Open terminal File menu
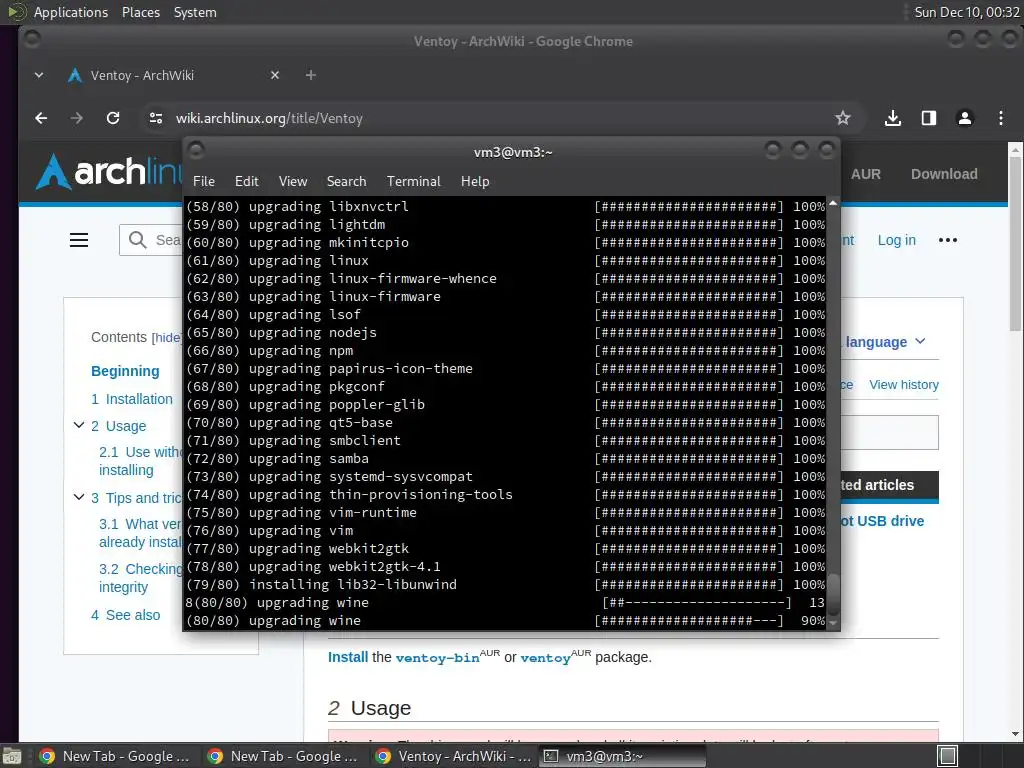The image size is (1024, 768). 204,182
